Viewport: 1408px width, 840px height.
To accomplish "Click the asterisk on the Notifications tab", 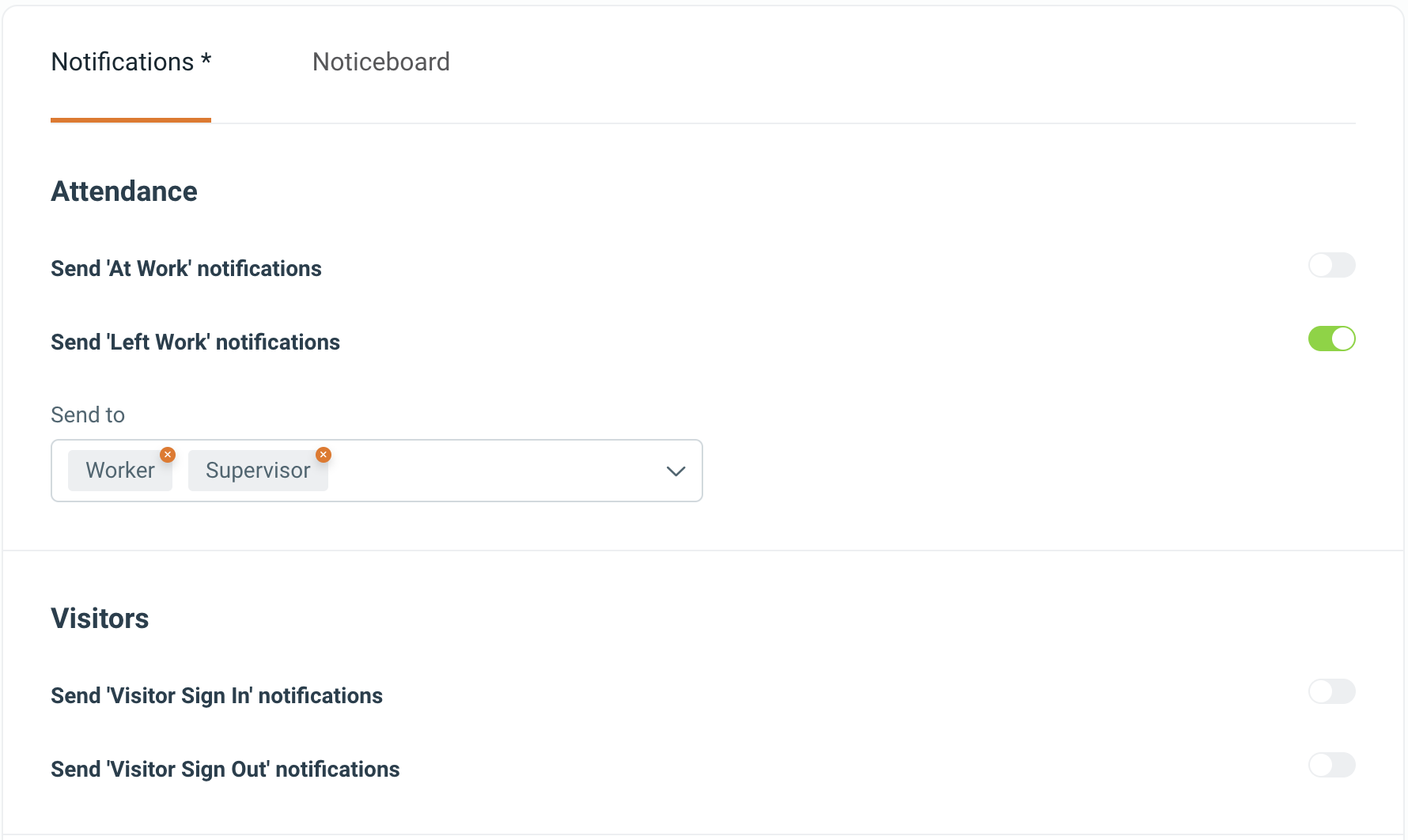I will [x=206, y=59].
